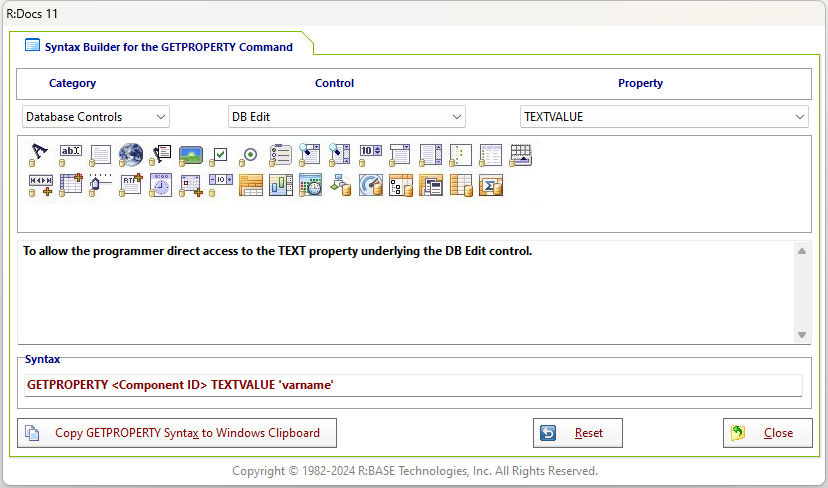The height and width of the screenshot is (488, 828).
Task: Select the DB chart control icon
Action: tap(281, 185)
